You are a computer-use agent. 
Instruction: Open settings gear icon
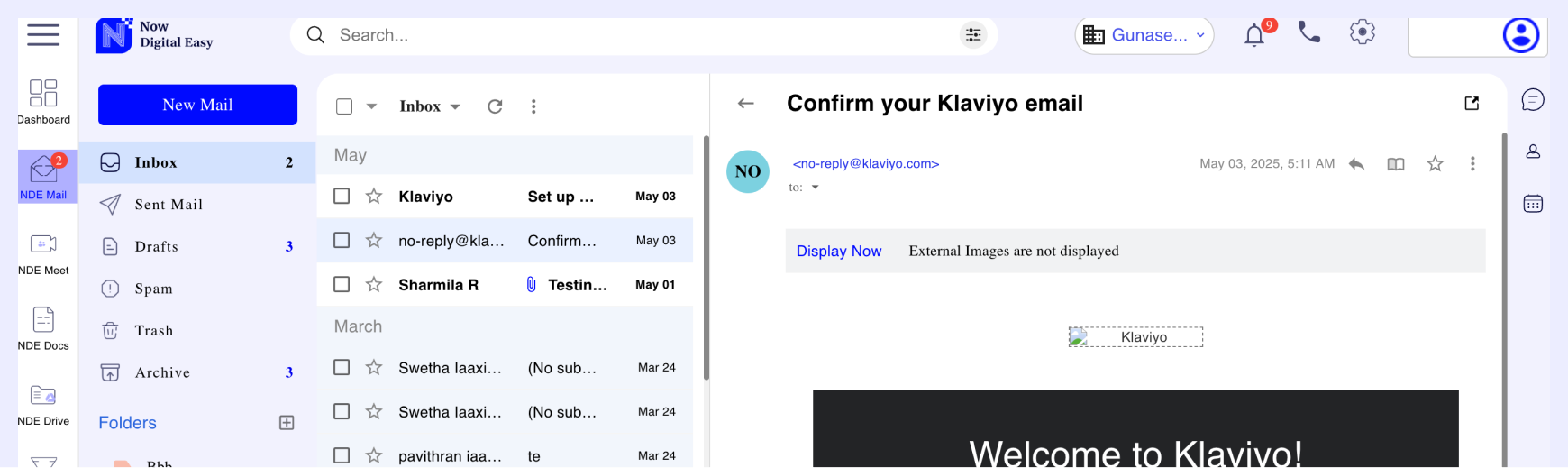pyautogui.click(x=1362, y=32)
